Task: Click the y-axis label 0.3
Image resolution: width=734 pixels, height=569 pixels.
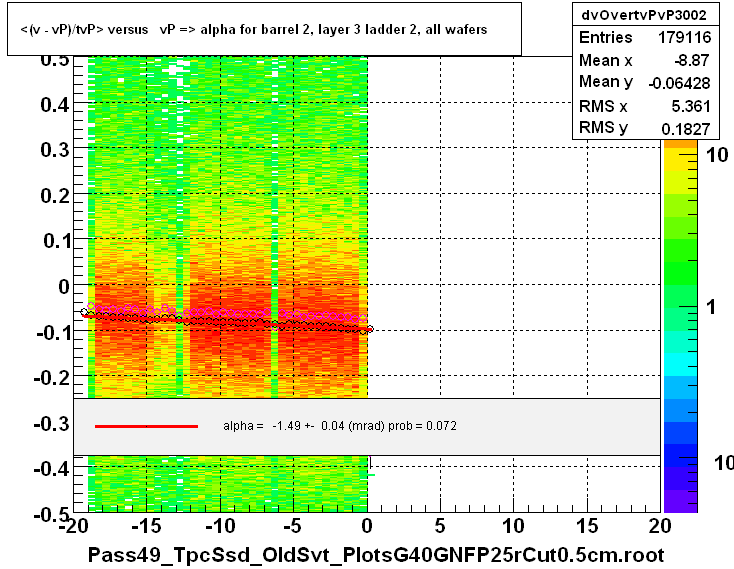Action: [x=55, y=150]
